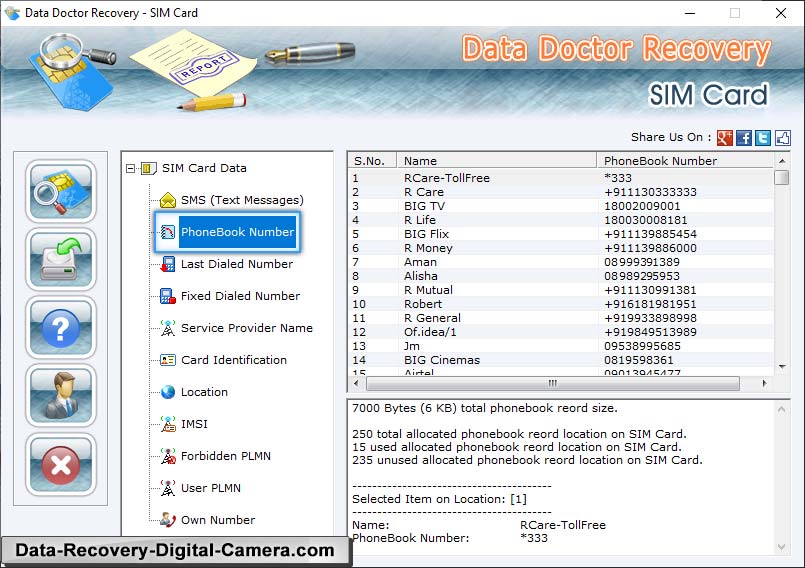805x568 pixels.
Task: Select the R Care contact row
Action: [x=561, y=192]
